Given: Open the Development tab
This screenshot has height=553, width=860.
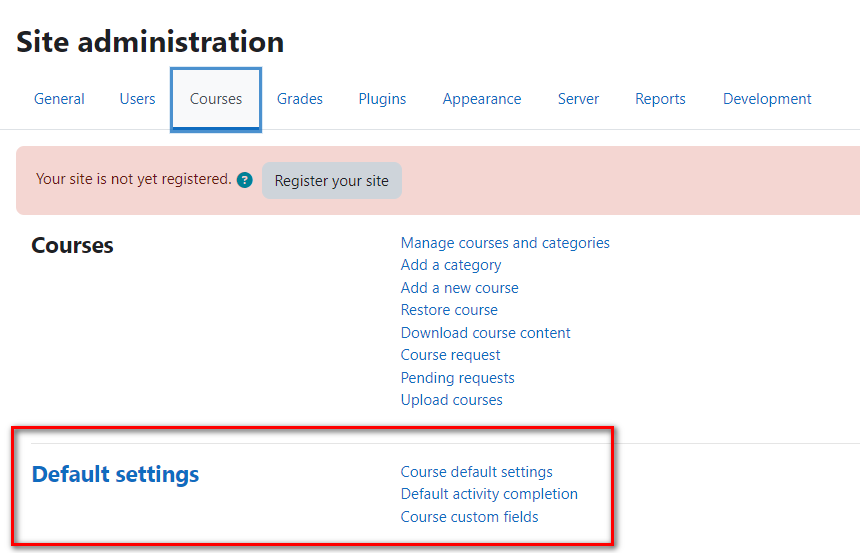Looking at the screenshot, I should point(767,99).
